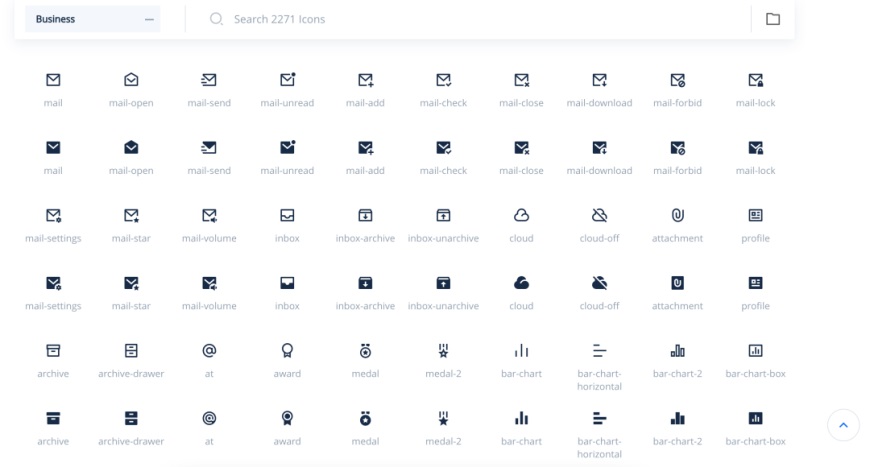Pick the outlined bar-chart-horizontal icon
The image size is (870, 467).
coord(599,351)
